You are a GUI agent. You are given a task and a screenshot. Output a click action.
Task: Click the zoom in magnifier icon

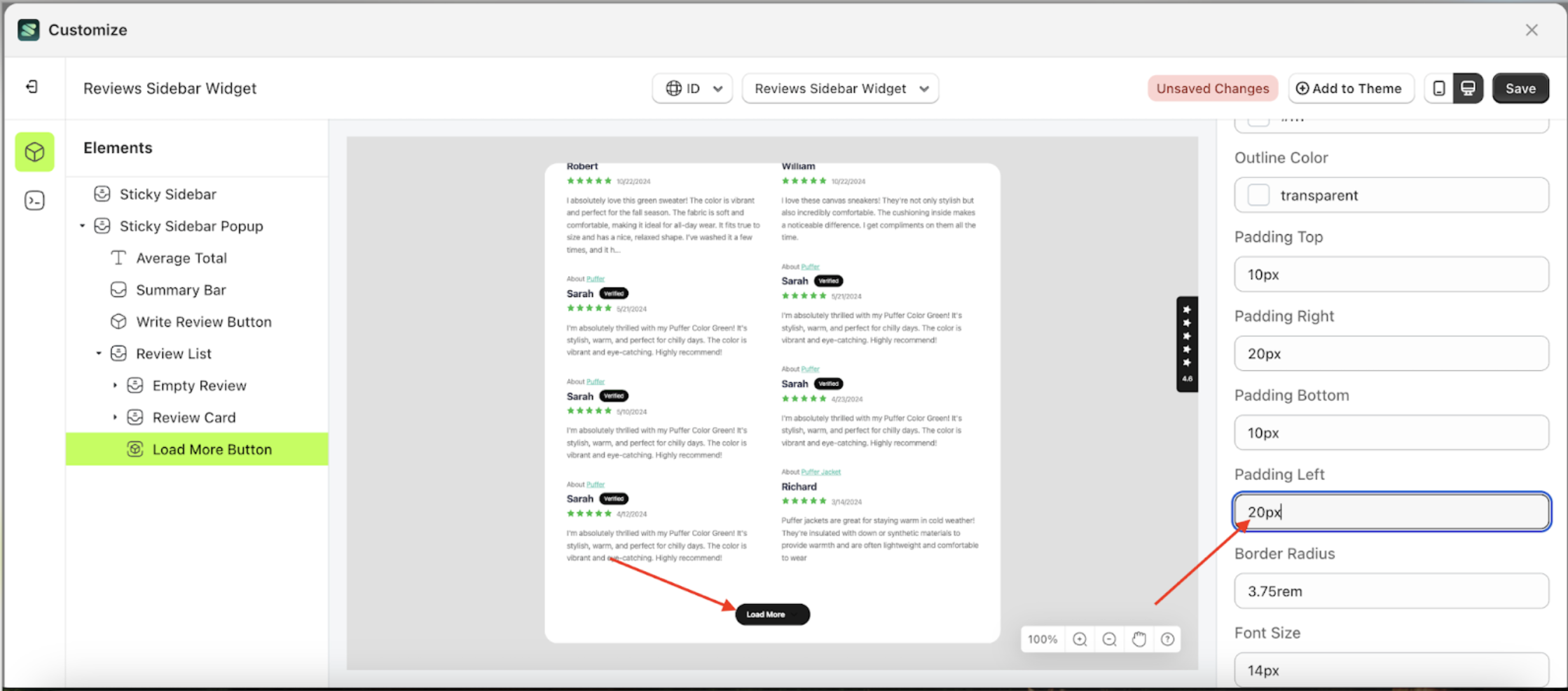click(1079, 638)
